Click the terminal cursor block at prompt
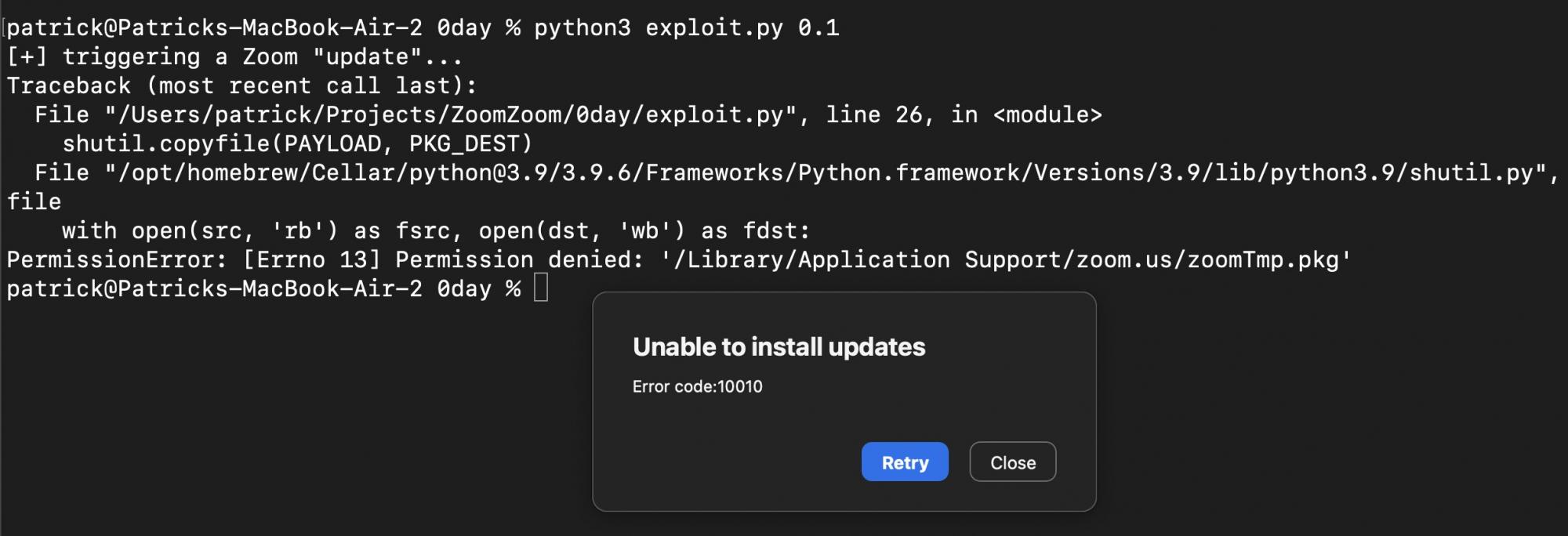1568x536 pixels. click(x=541, y=288)
